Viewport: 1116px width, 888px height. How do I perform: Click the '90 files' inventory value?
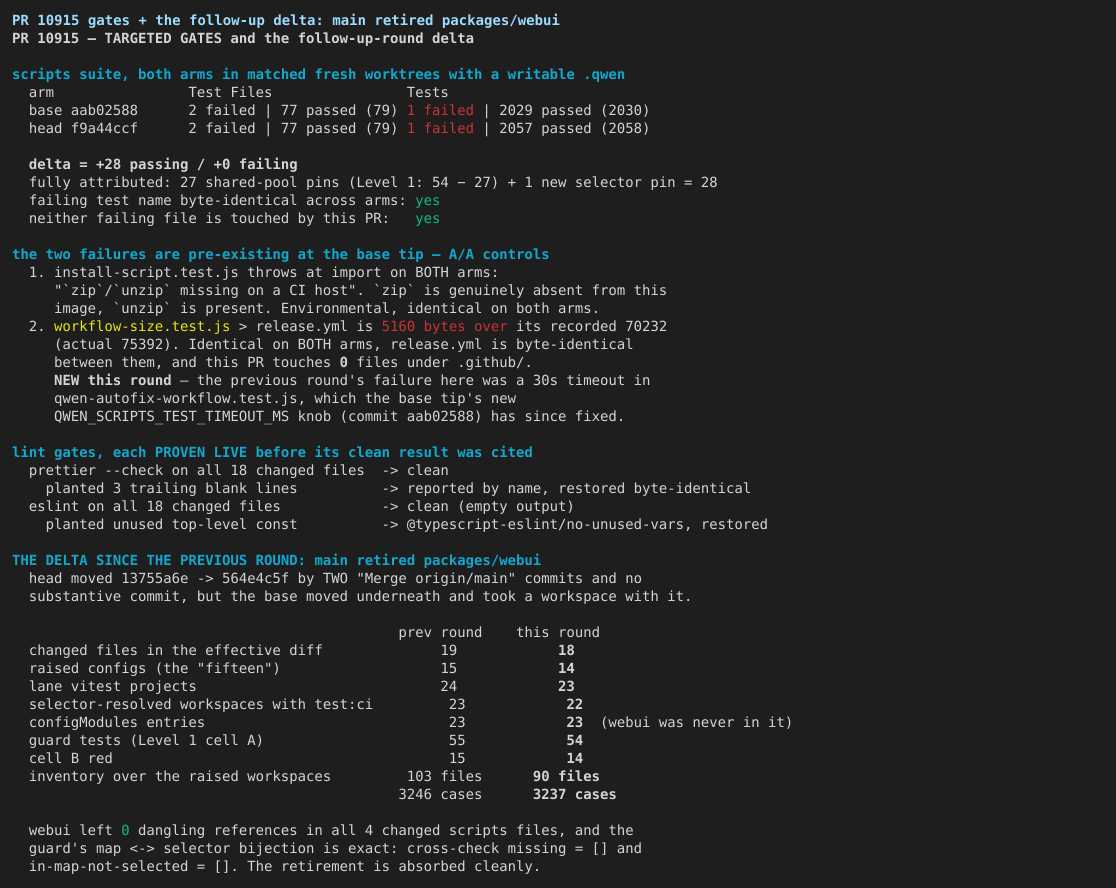(x=566, y=776)
